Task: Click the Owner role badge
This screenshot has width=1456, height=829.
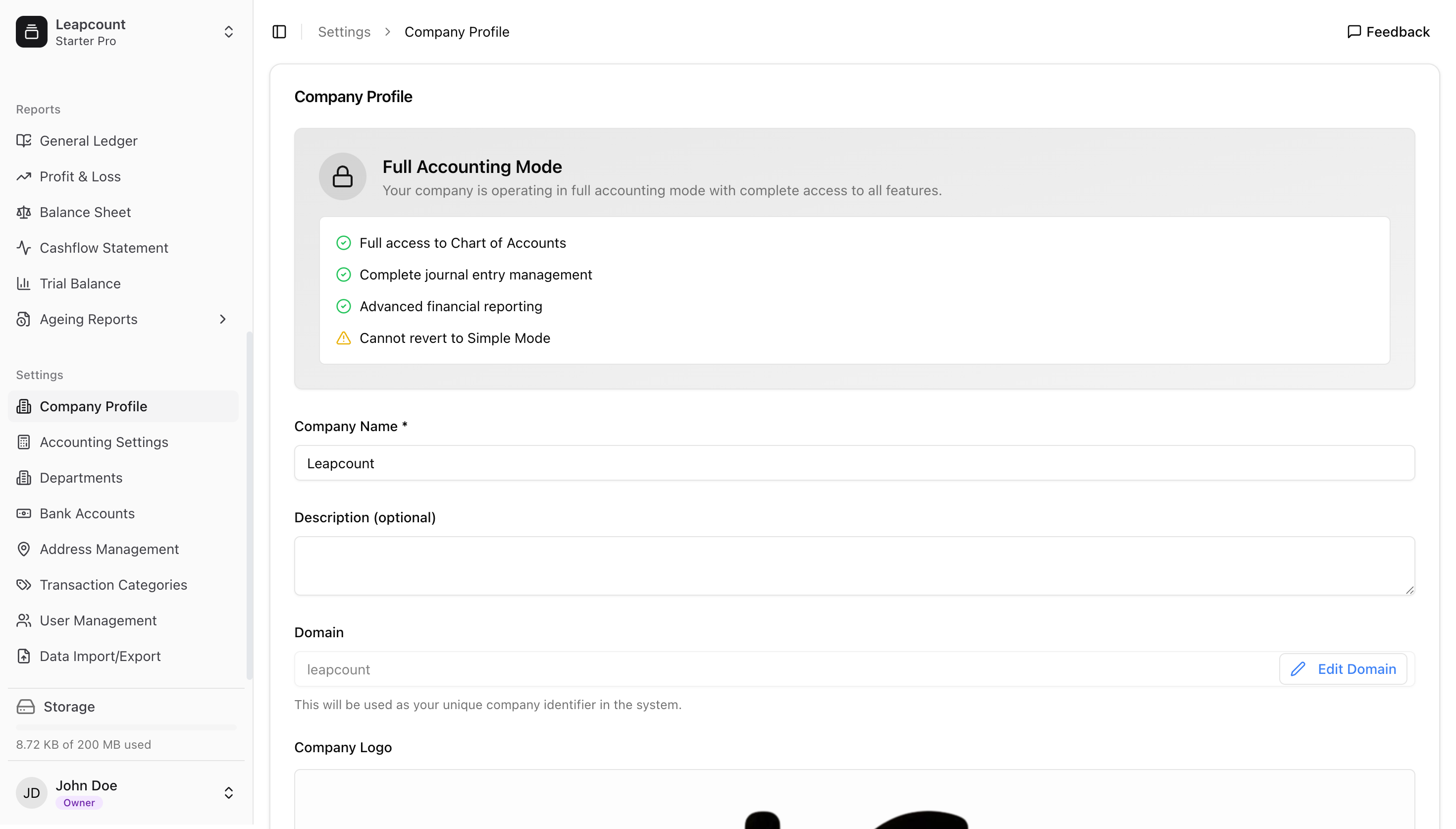Action: (x=79, y=803)
